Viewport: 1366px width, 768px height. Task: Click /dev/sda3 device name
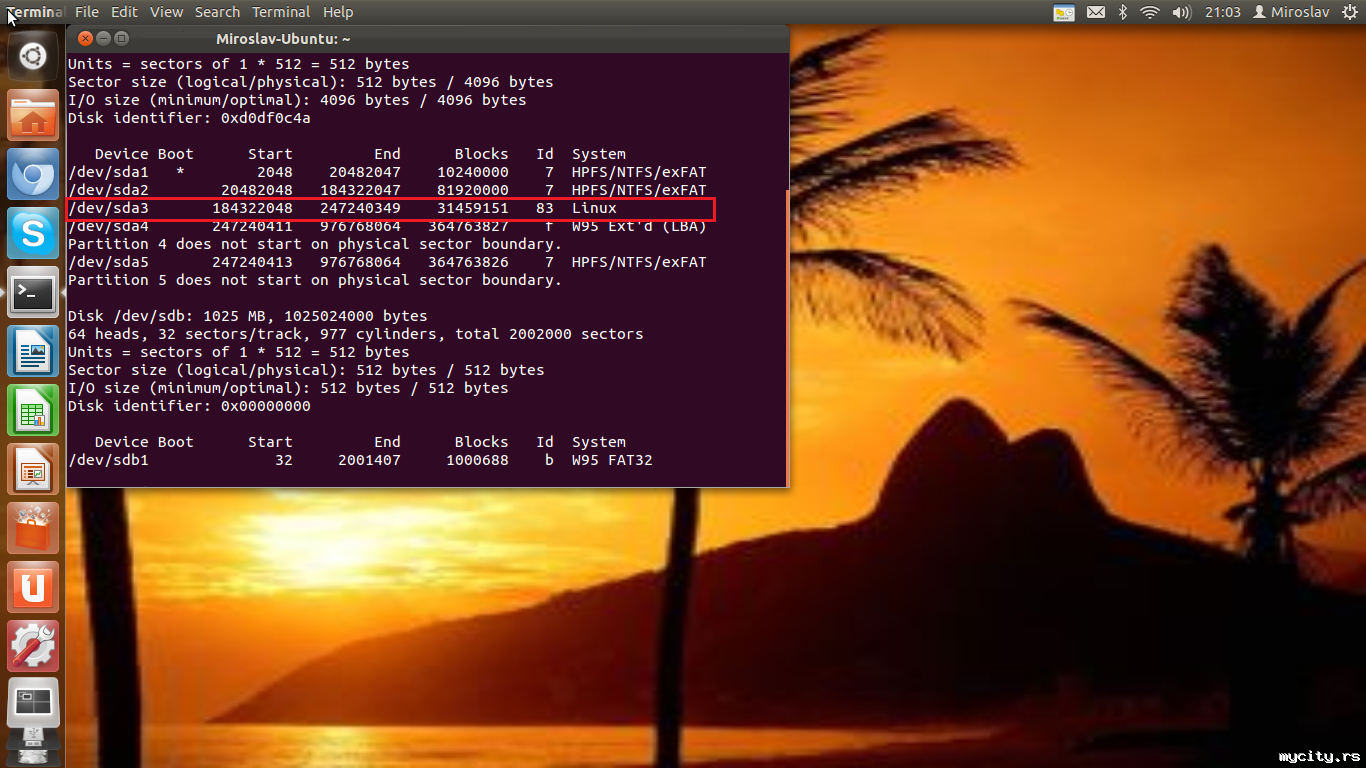[x=108, y=208]
